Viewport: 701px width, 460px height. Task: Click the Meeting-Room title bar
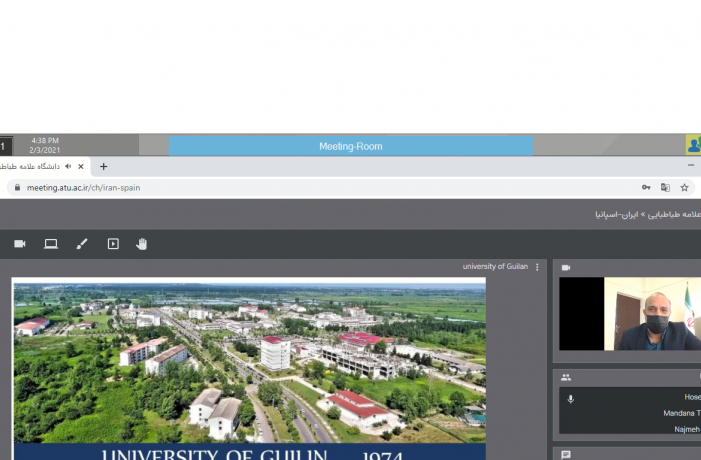[x=350, y=146]
